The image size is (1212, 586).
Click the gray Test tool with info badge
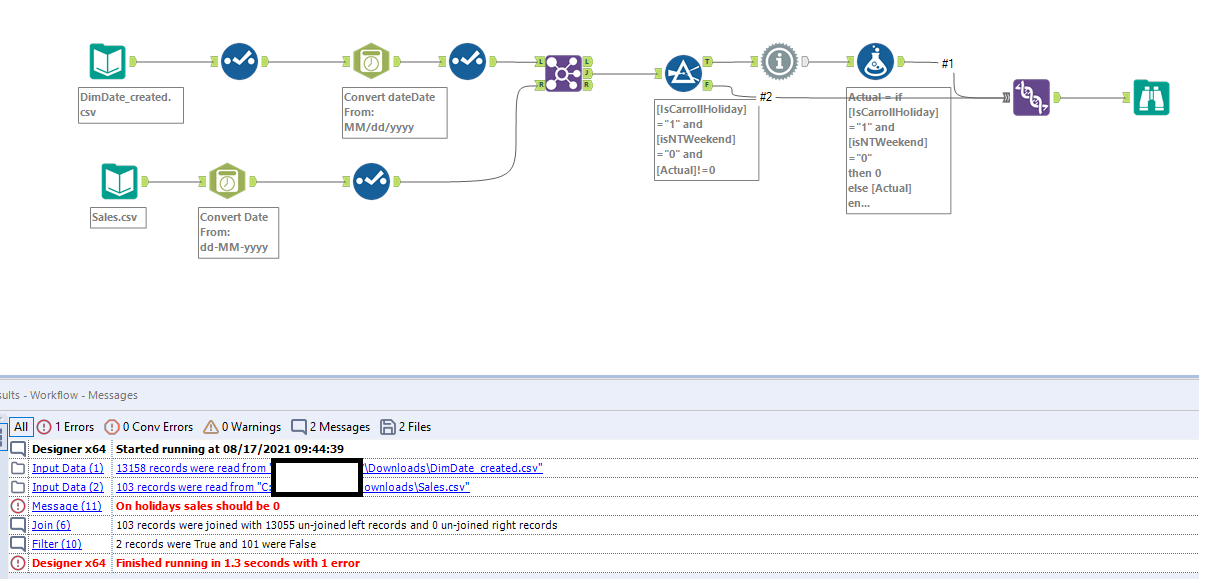coord(779,60)
